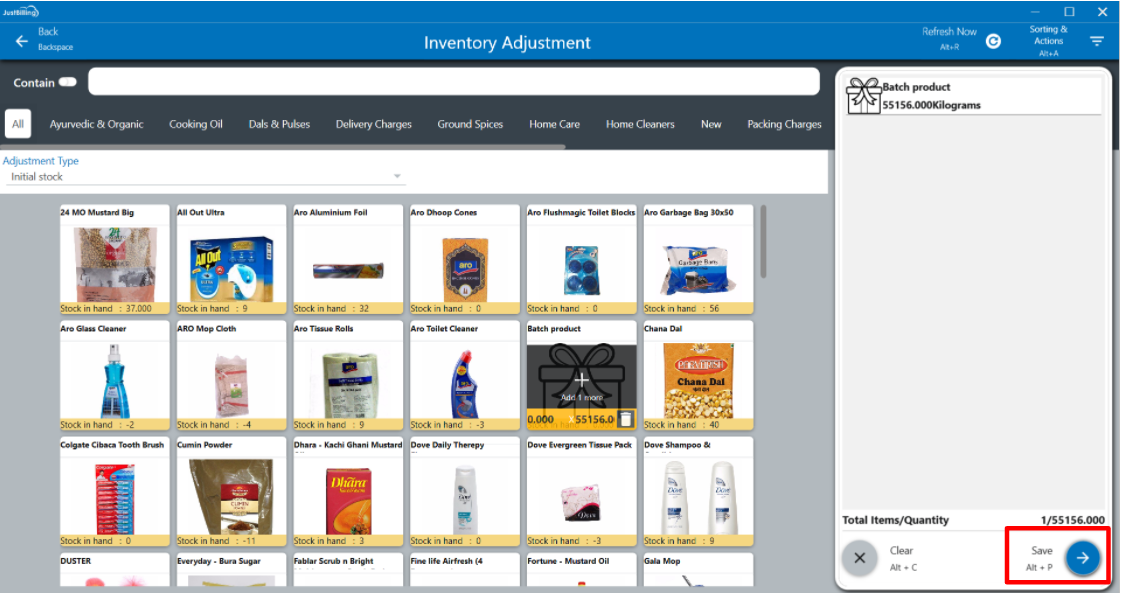
Task: Select the Cooking Oil category tab
Action: pyautogui.click(x=196, y=124)
